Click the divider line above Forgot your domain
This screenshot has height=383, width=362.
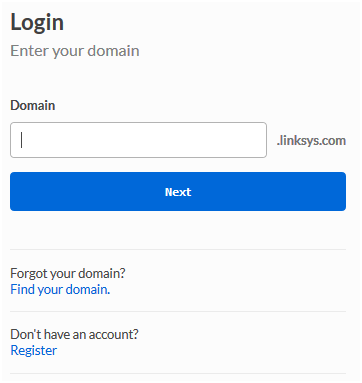coord(178,249)
